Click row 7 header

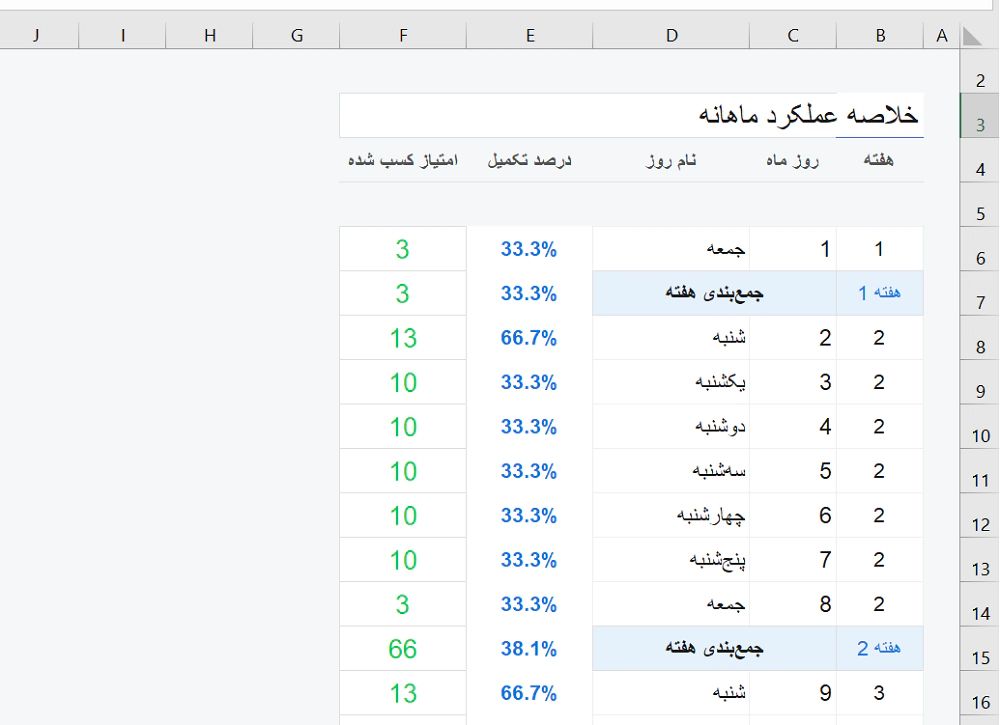pos(980,303)
